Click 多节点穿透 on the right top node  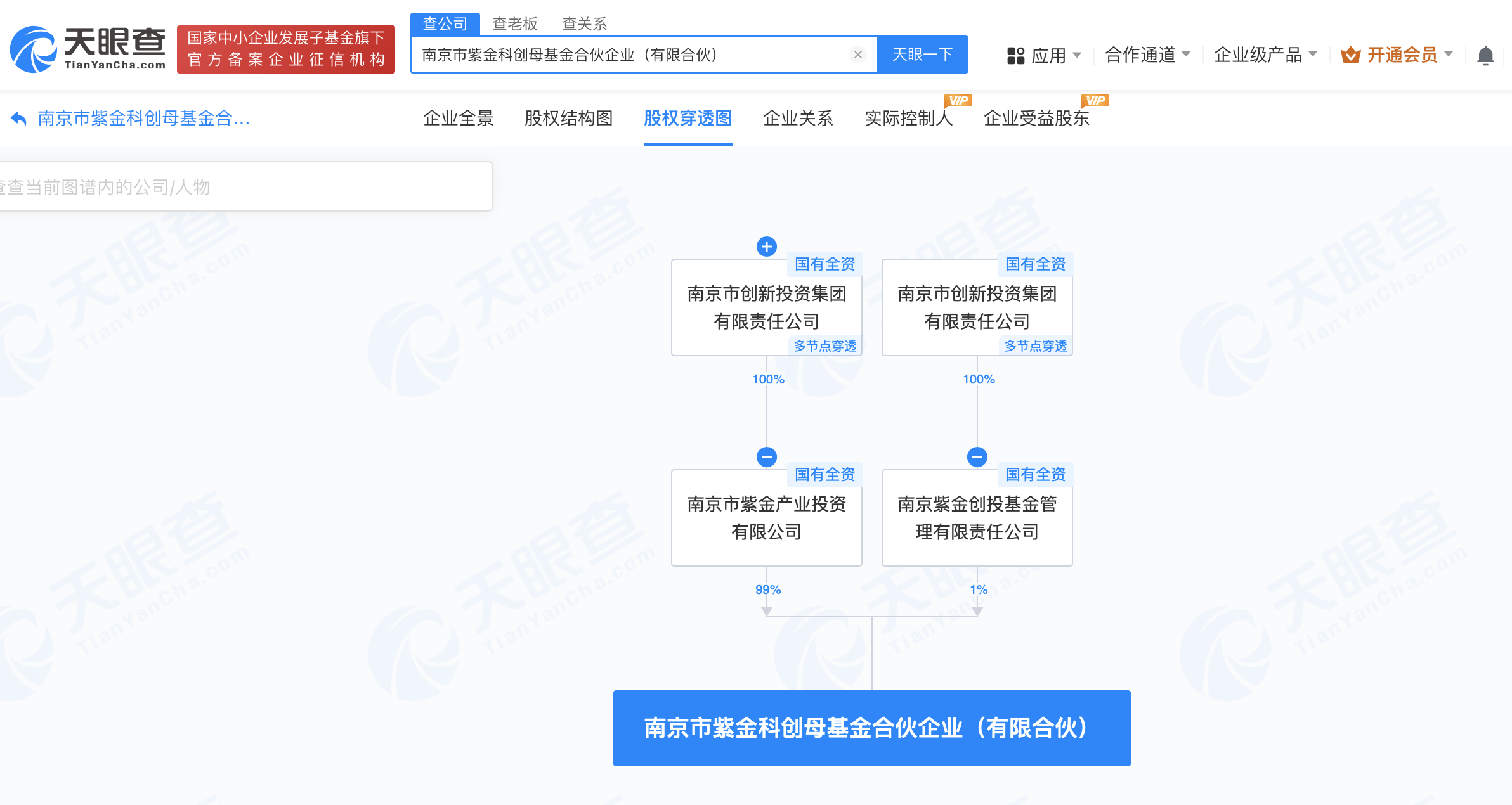tap(1035, 346)
